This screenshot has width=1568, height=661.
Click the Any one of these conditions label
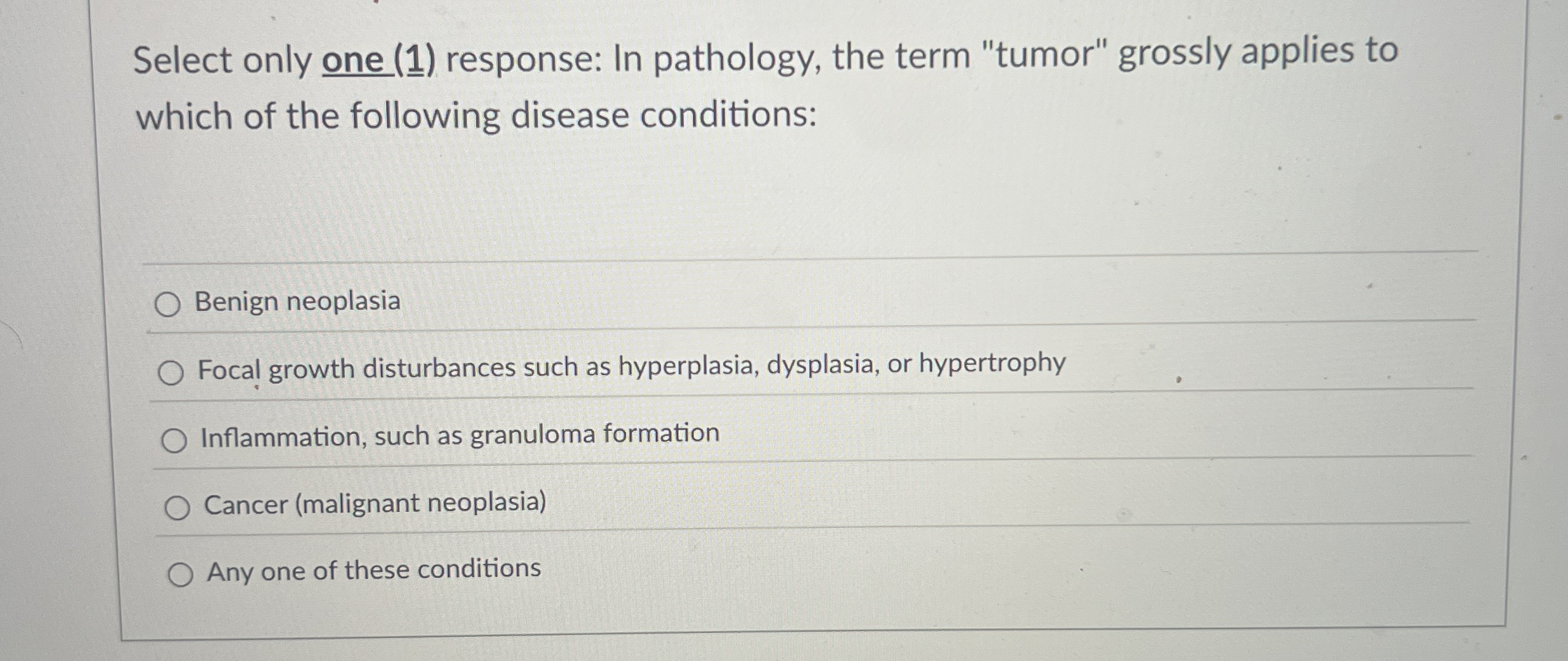pyautogui.click(x=372, y=571)
